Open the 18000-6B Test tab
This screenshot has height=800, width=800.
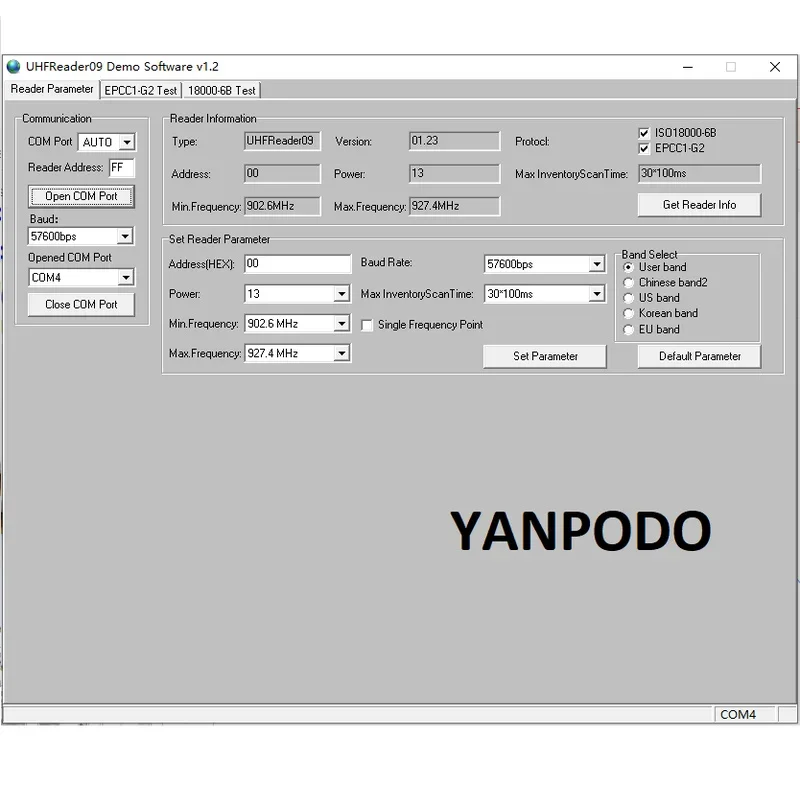(x=221, y=90)
